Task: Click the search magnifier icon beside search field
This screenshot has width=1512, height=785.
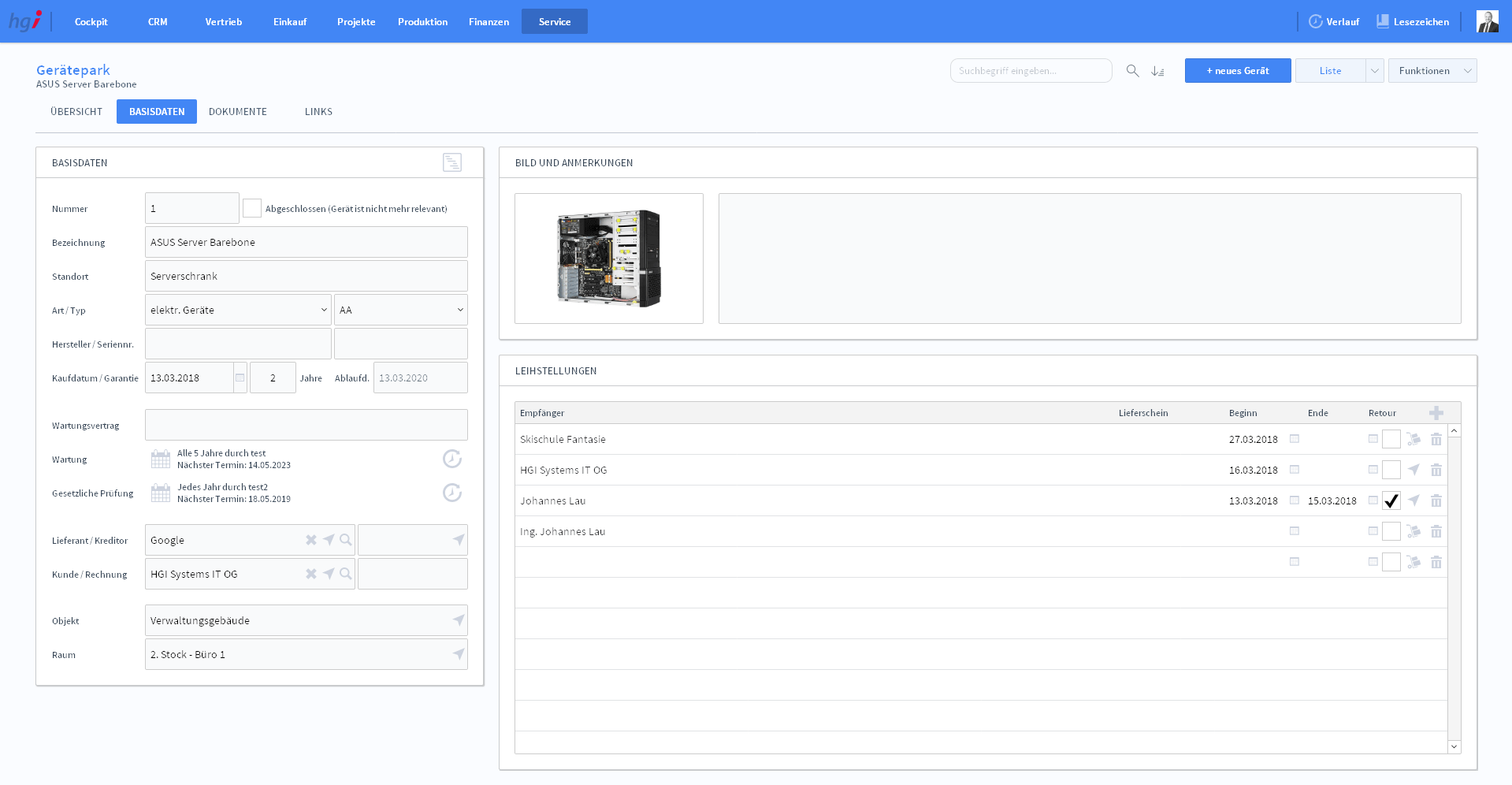Action: coord(1132,71)
